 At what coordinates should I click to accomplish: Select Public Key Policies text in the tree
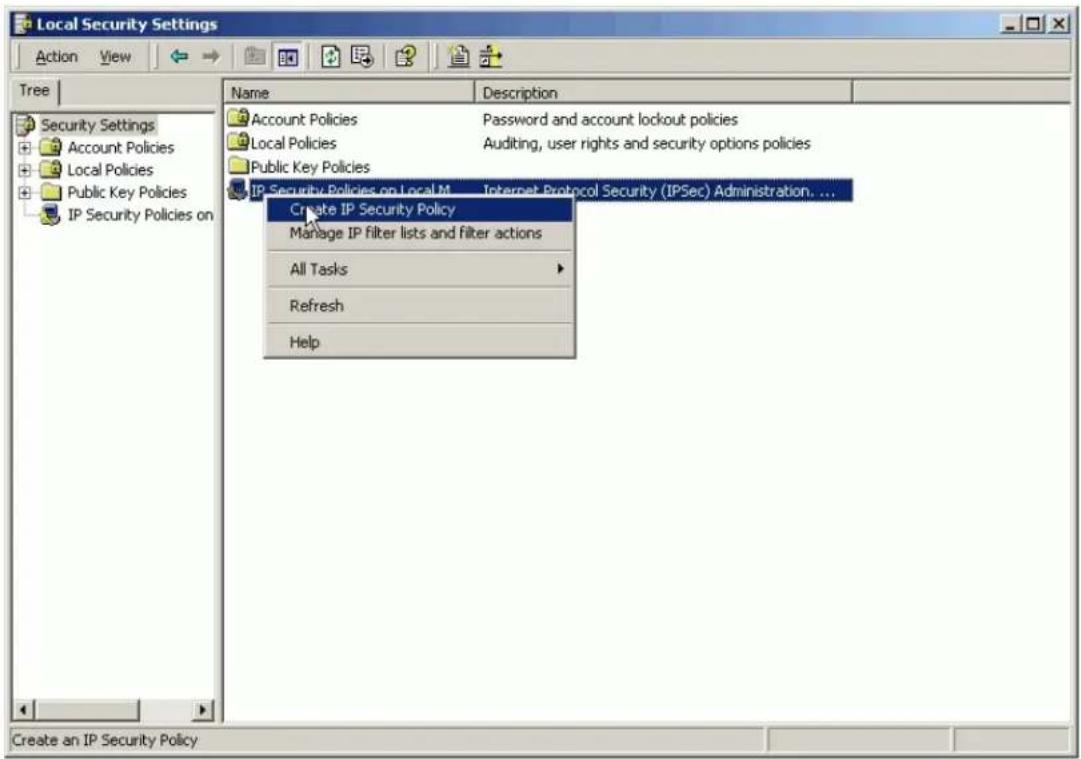coord(127,192)
